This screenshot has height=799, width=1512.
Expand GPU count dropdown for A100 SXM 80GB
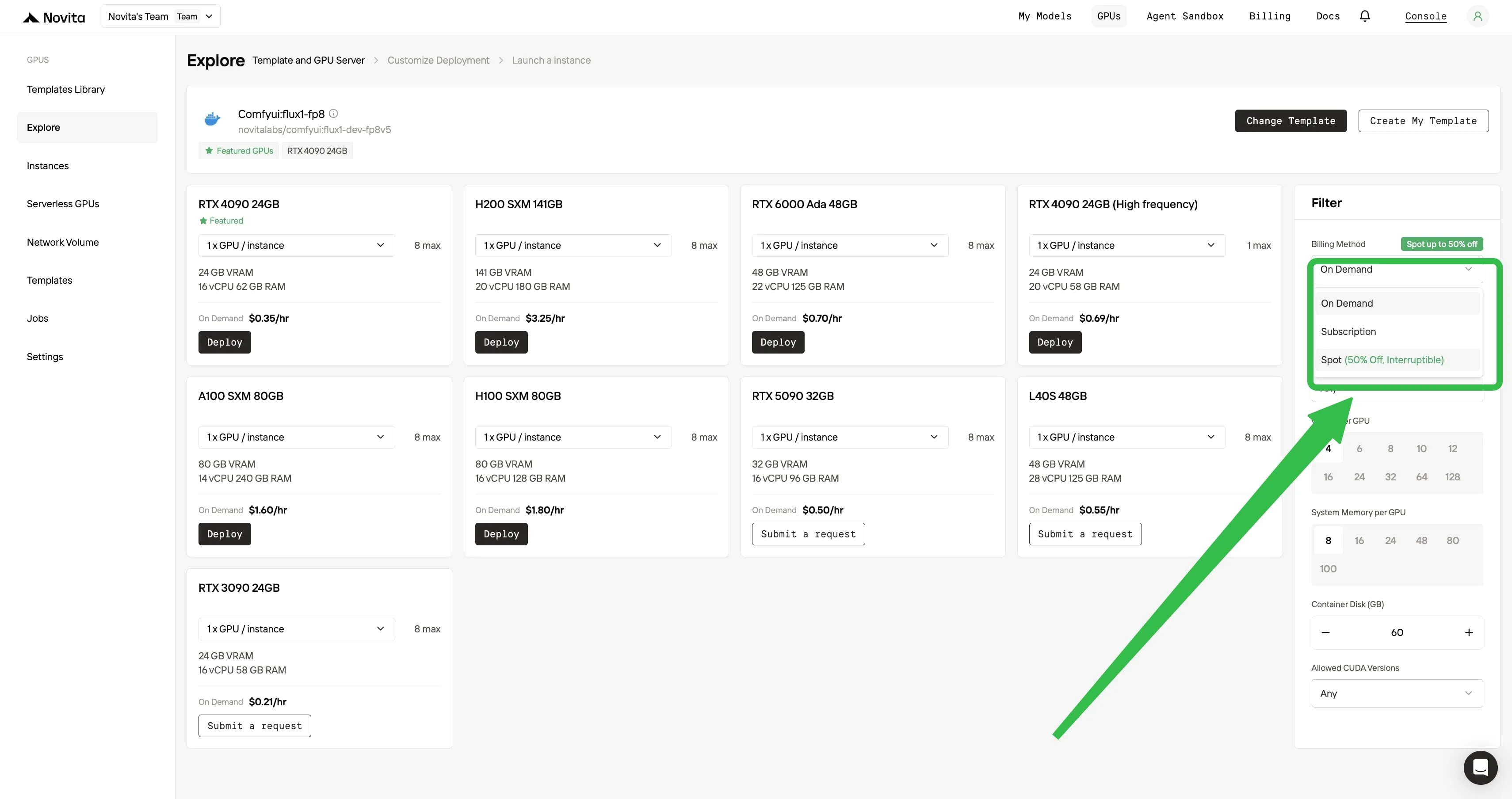[x=296, y=437]
